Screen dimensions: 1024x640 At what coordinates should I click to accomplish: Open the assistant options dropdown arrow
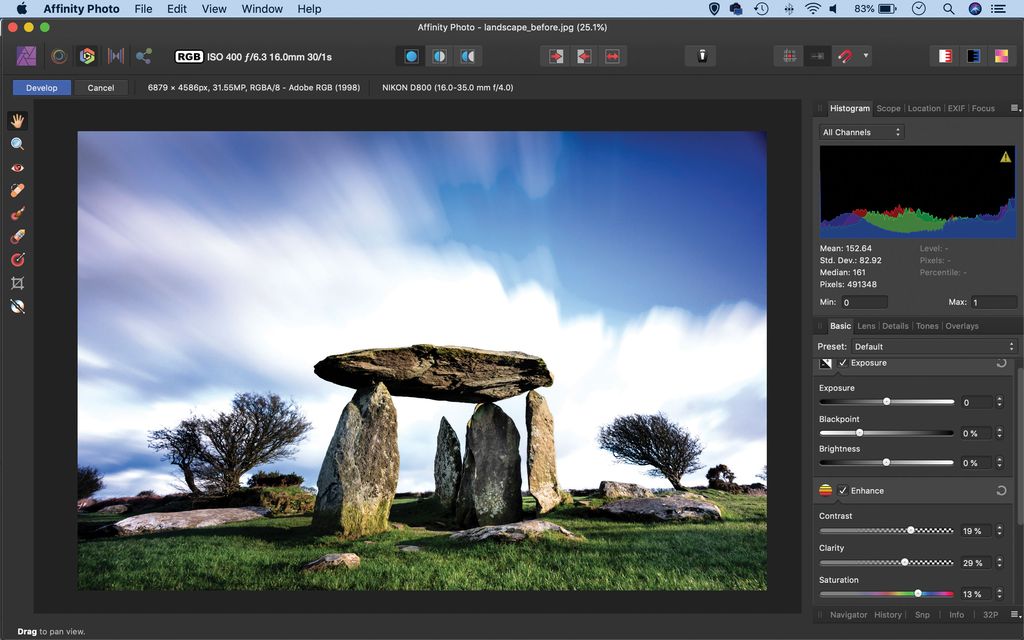tap(868, 56)
